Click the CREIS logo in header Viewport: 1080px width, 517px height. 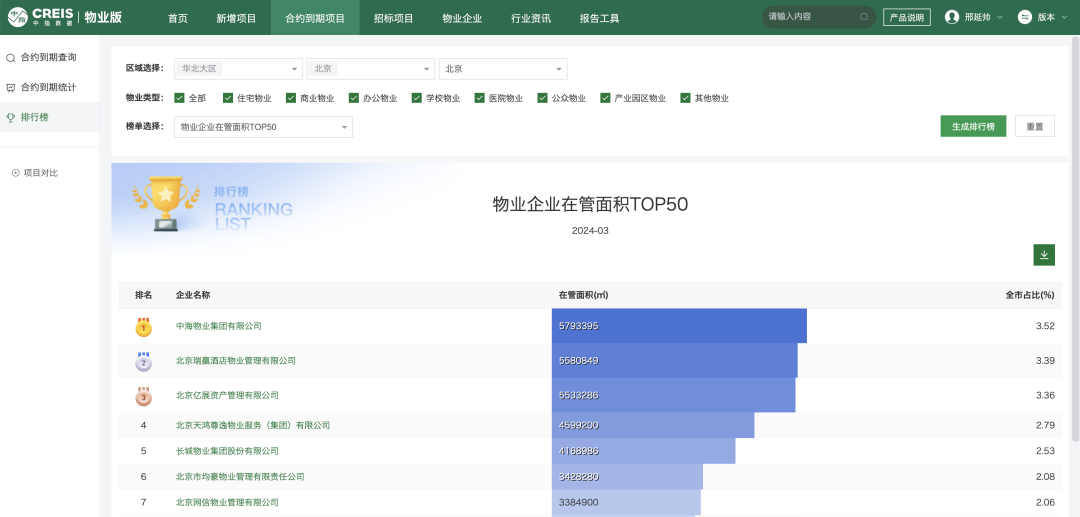click(x=39, y=17)
